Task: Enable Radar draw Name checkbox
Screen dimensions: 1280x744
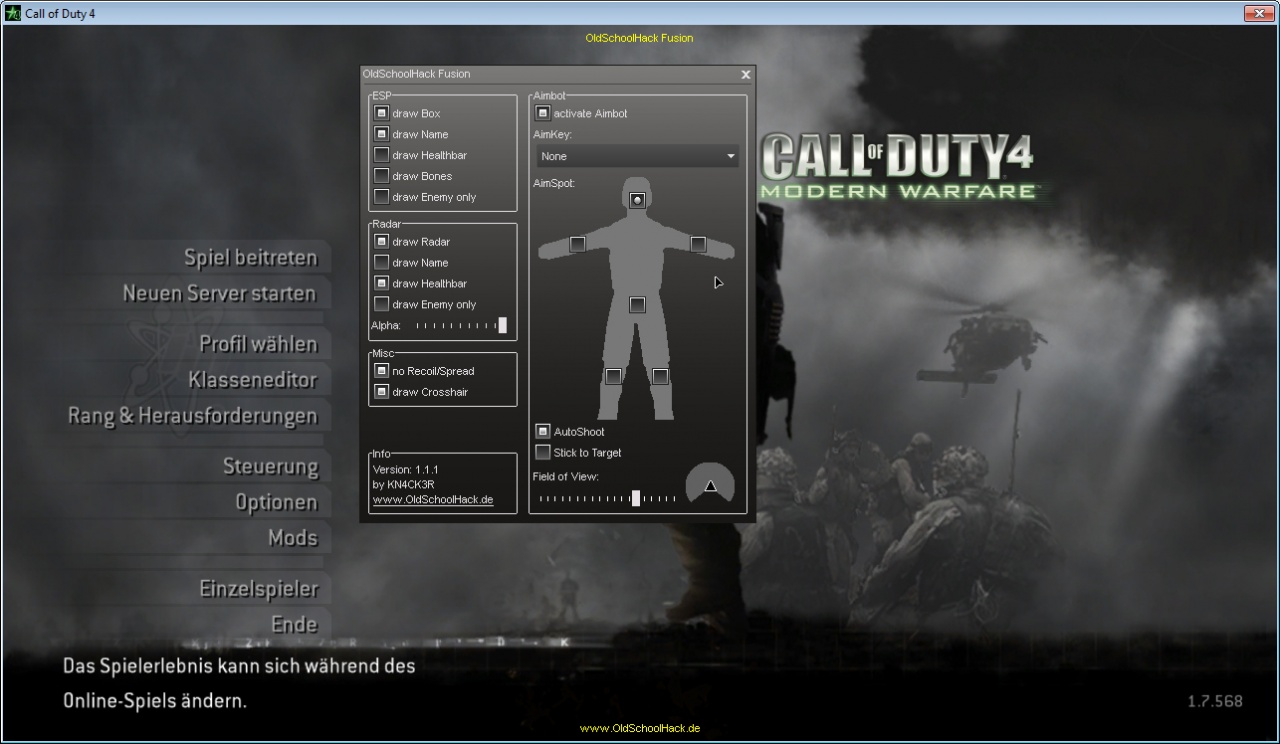Action: [x=381, y=263]
